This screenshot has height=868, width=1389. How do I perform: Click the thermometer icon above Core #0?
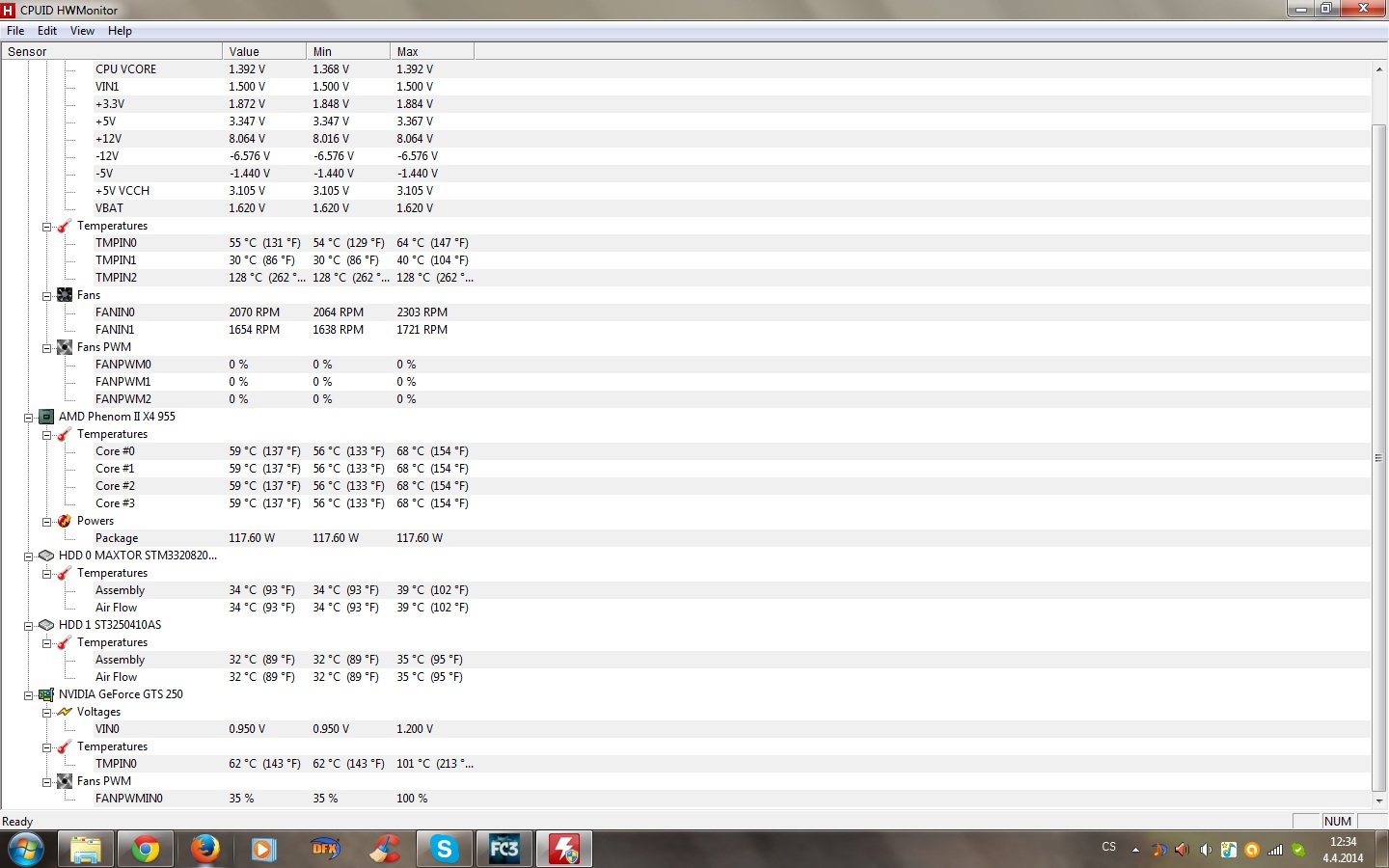(65, 434)
